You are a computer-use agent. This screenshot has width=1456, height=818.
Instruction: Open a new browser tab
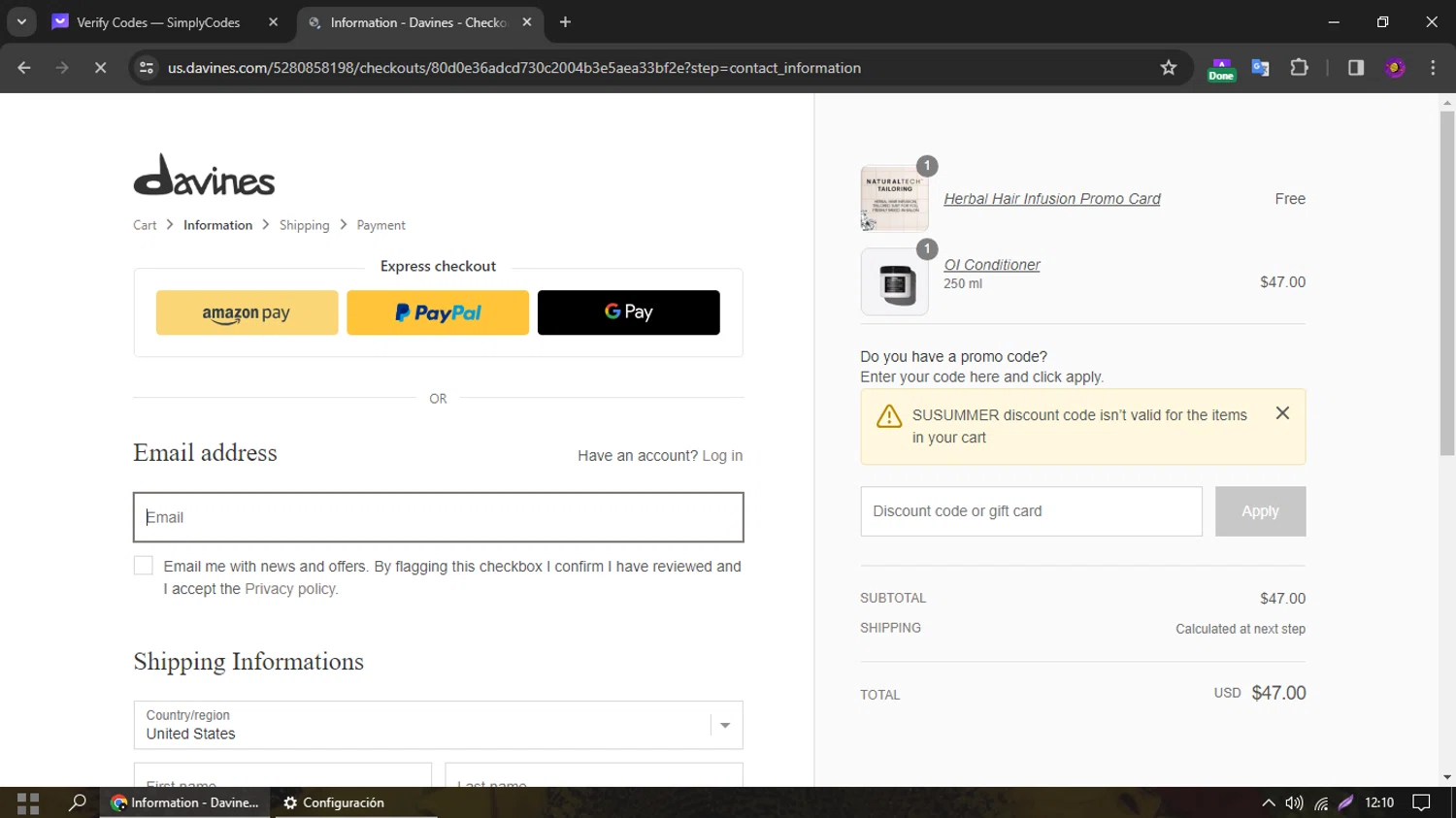[565, 22]
